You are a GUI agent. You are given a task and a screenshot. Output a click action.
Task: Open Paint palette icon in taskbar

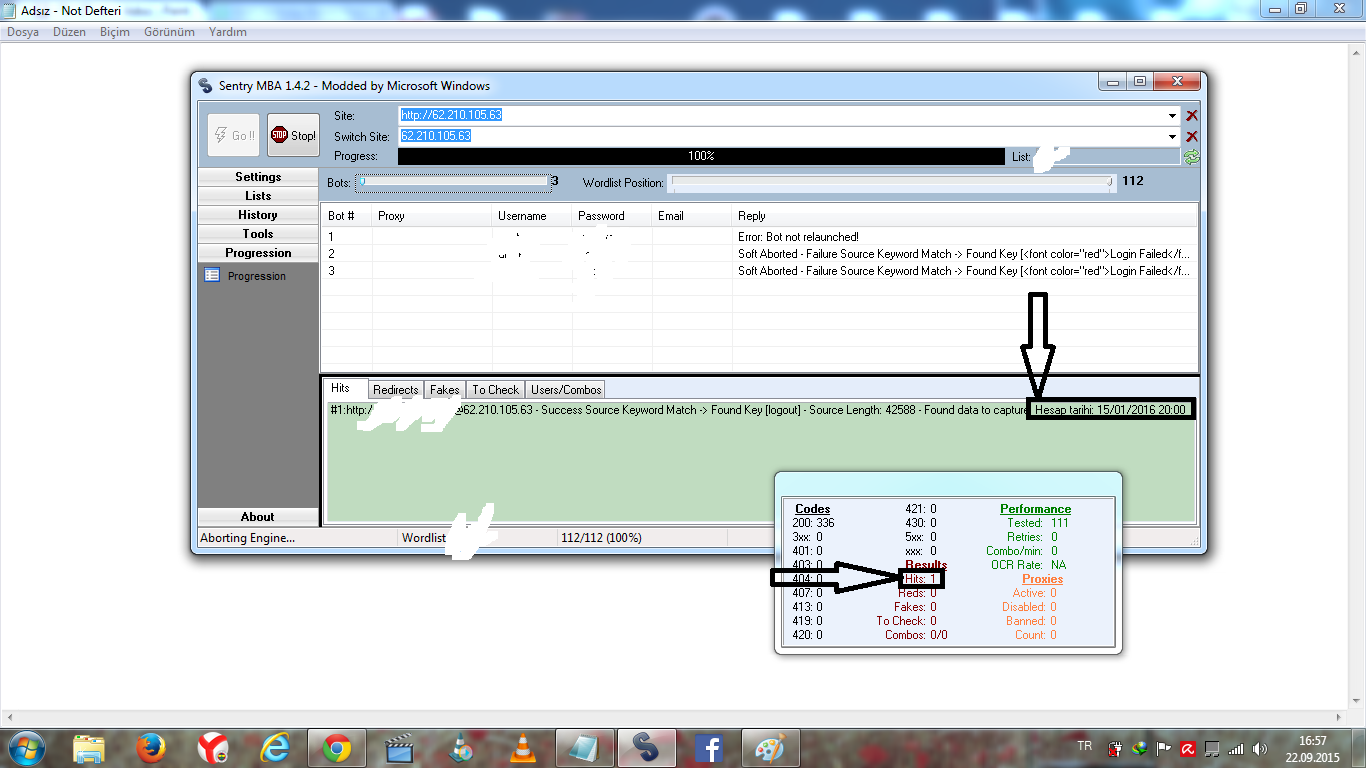770,747
